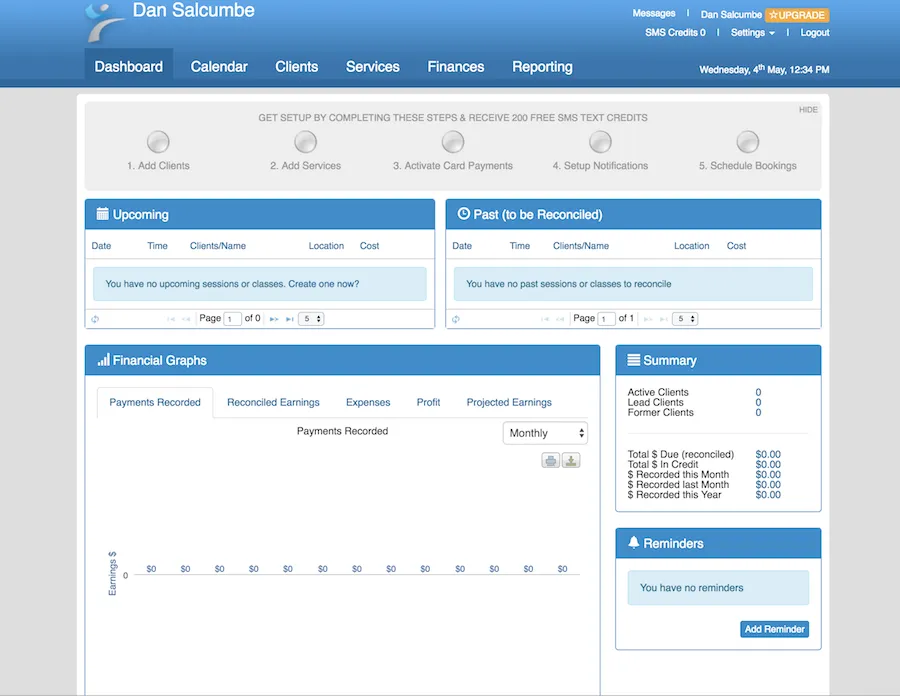The width and height of the screenshot is (900, 696).
Task: Go to next page in Upcoming table
Action: [274, 319]
